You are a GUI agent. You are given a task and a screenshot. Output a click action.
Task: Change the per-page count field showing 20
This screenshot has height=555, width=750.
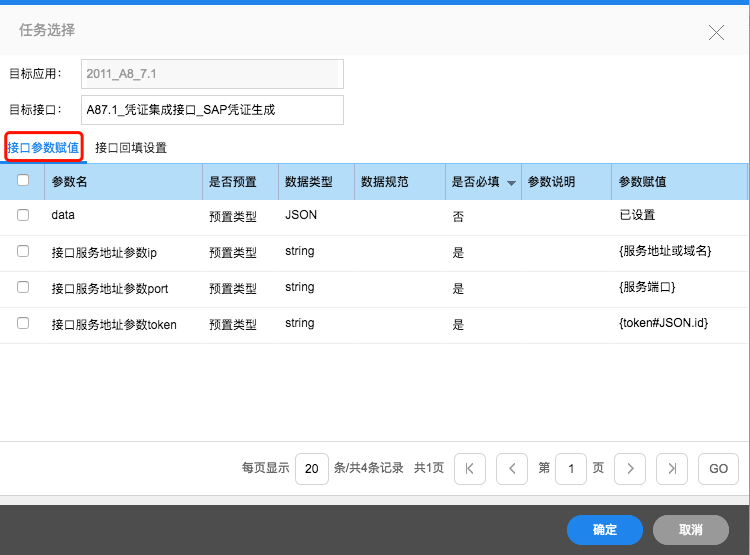(311, 468)
